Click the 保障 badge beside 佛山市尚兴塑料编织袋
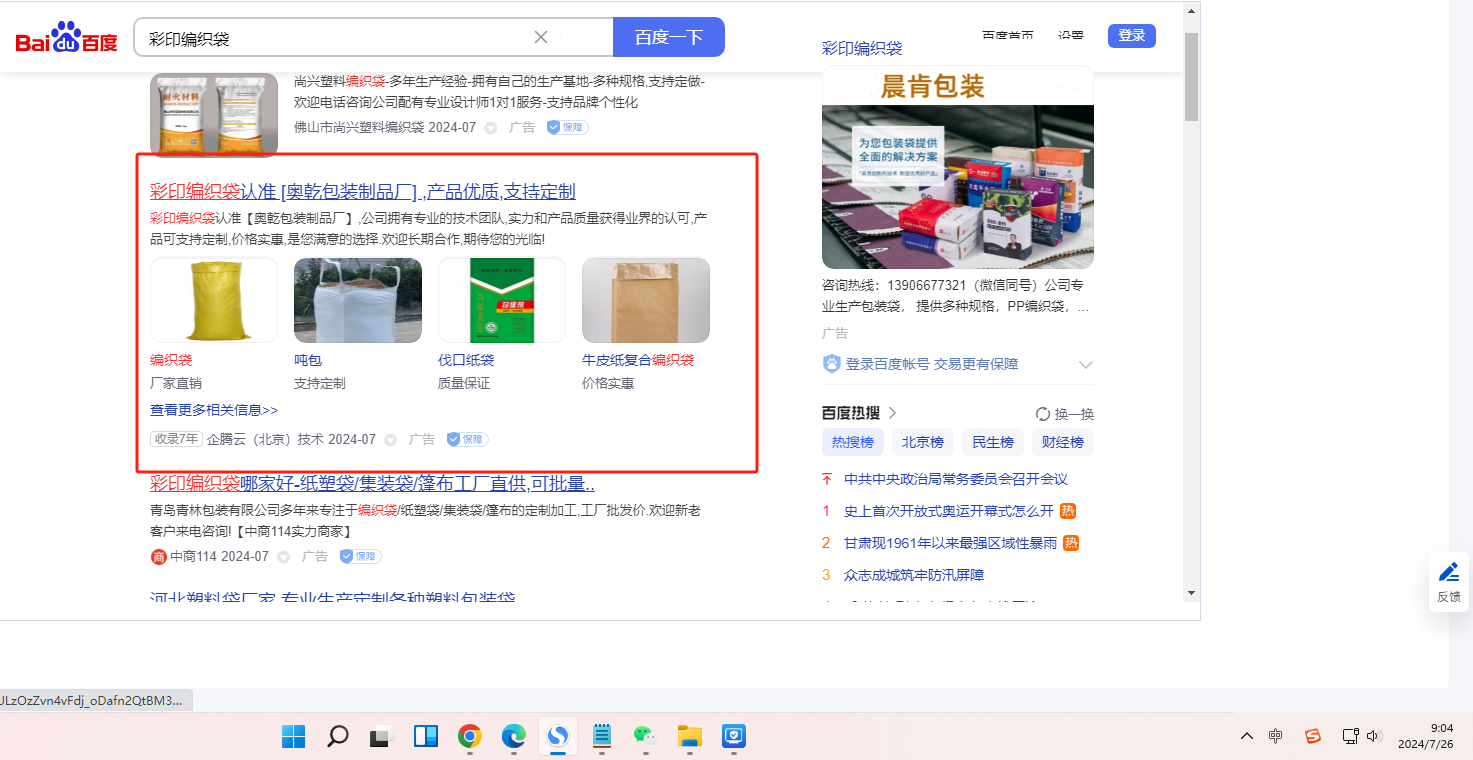The height and width of the screenshot is (760, 1473). [x=567, y=127]
